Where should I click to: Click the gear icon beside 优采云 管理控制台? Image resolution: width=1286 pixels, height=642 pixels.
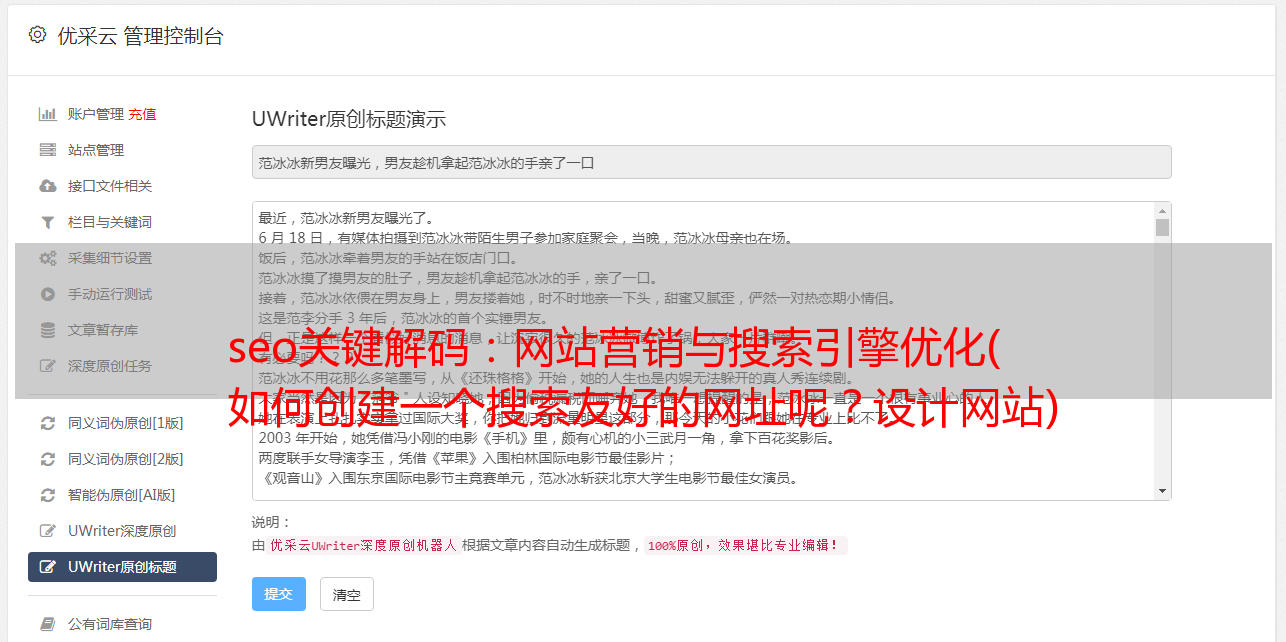(x=37, y=35)
